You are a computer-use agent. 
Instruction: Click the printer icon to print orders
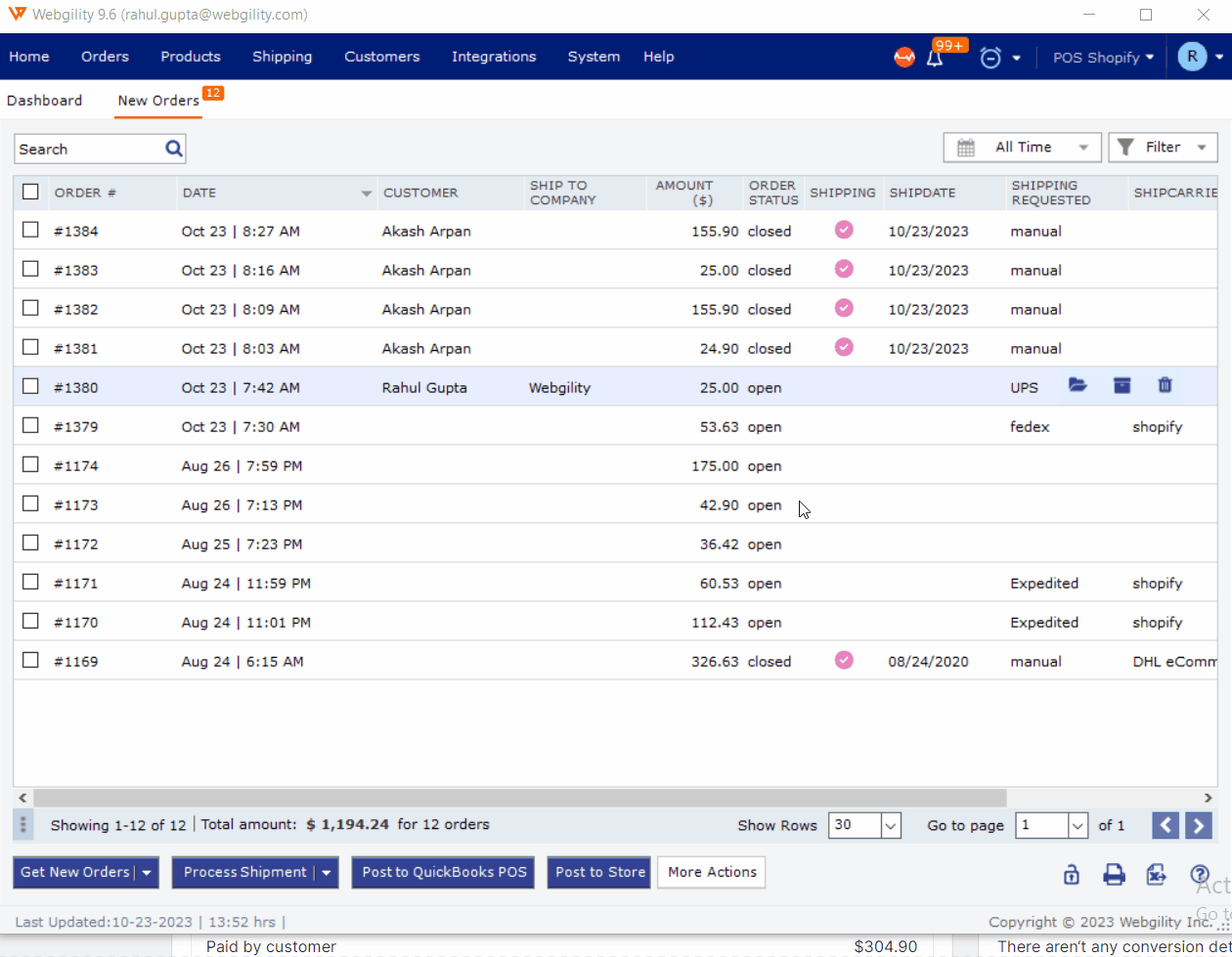coord(1114,875)
